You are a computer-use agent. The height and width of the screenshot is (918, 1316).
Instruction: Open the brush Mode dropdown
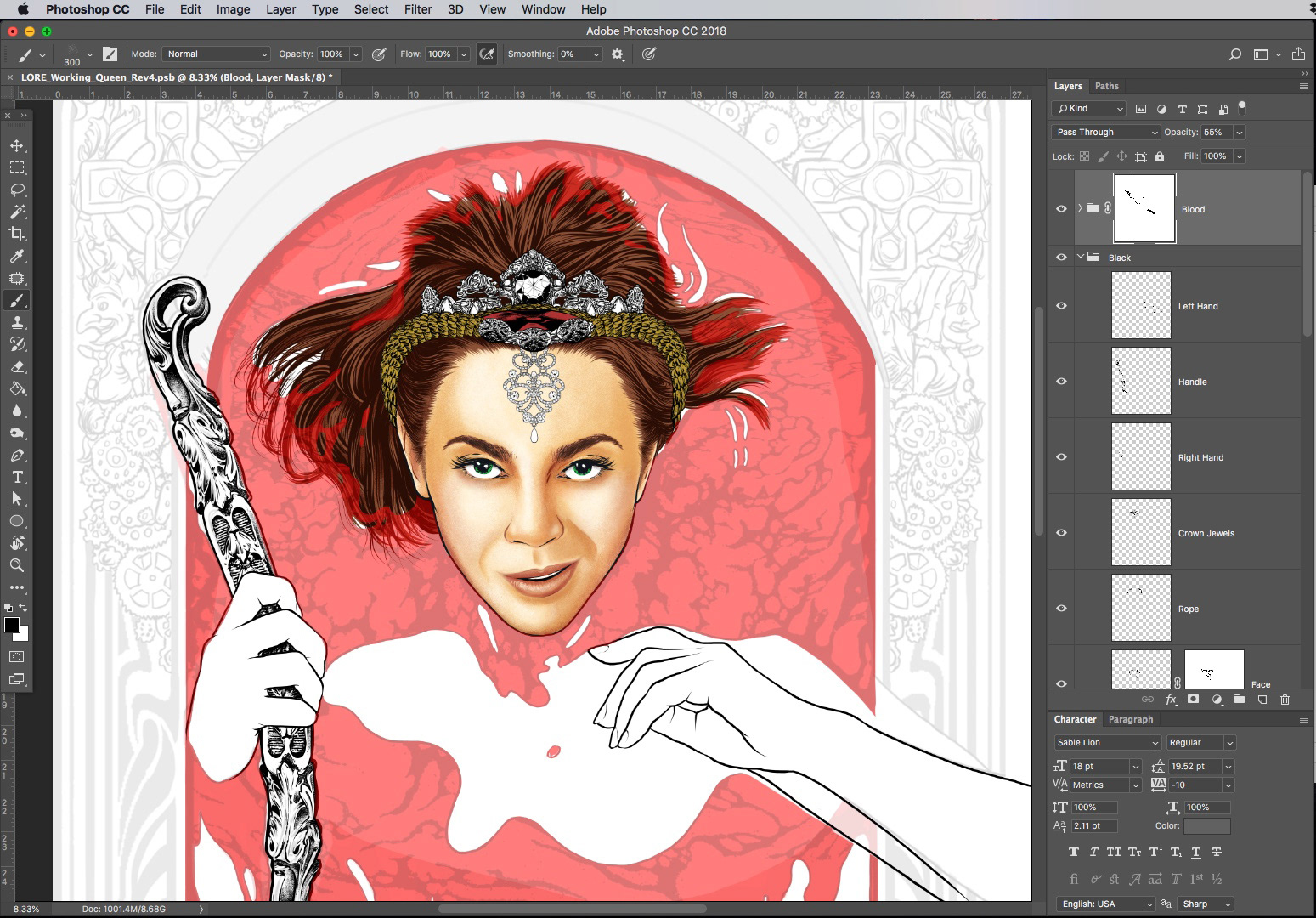216,54
